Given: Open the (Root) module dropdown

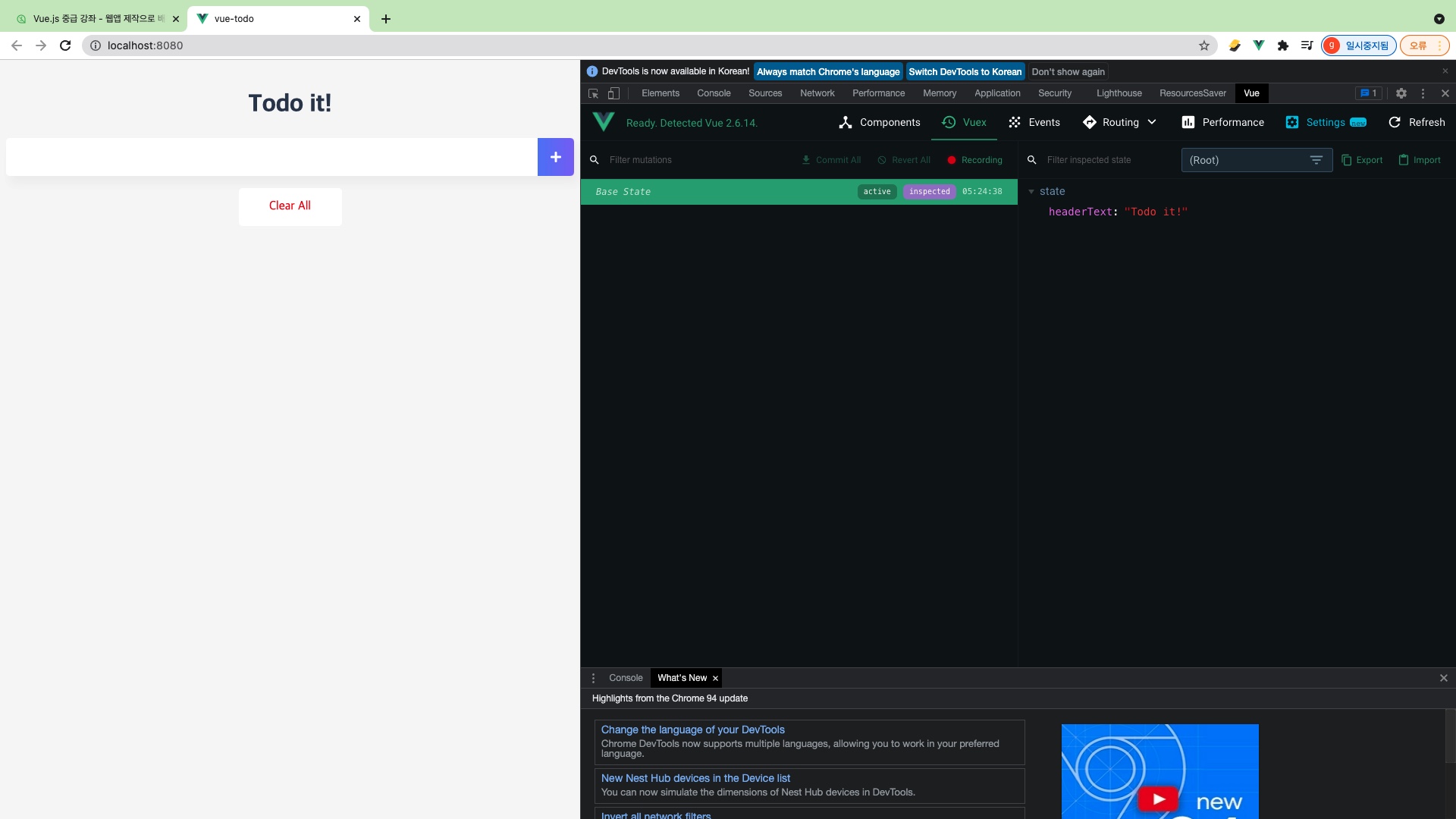Looking at the screenshot, I should 1256,160.
